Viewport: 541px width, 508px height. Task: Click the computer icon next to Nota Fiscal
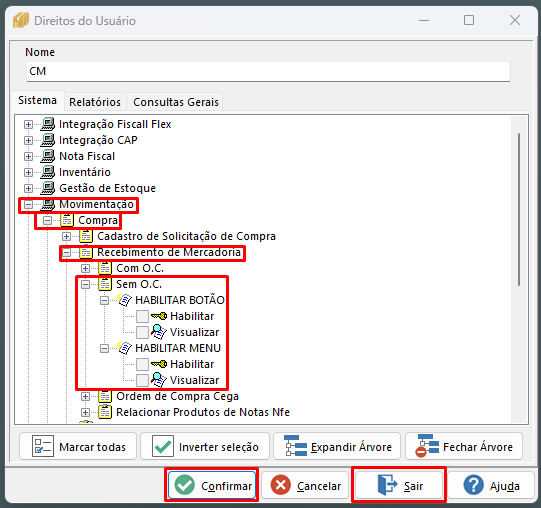tap(48, 156)
